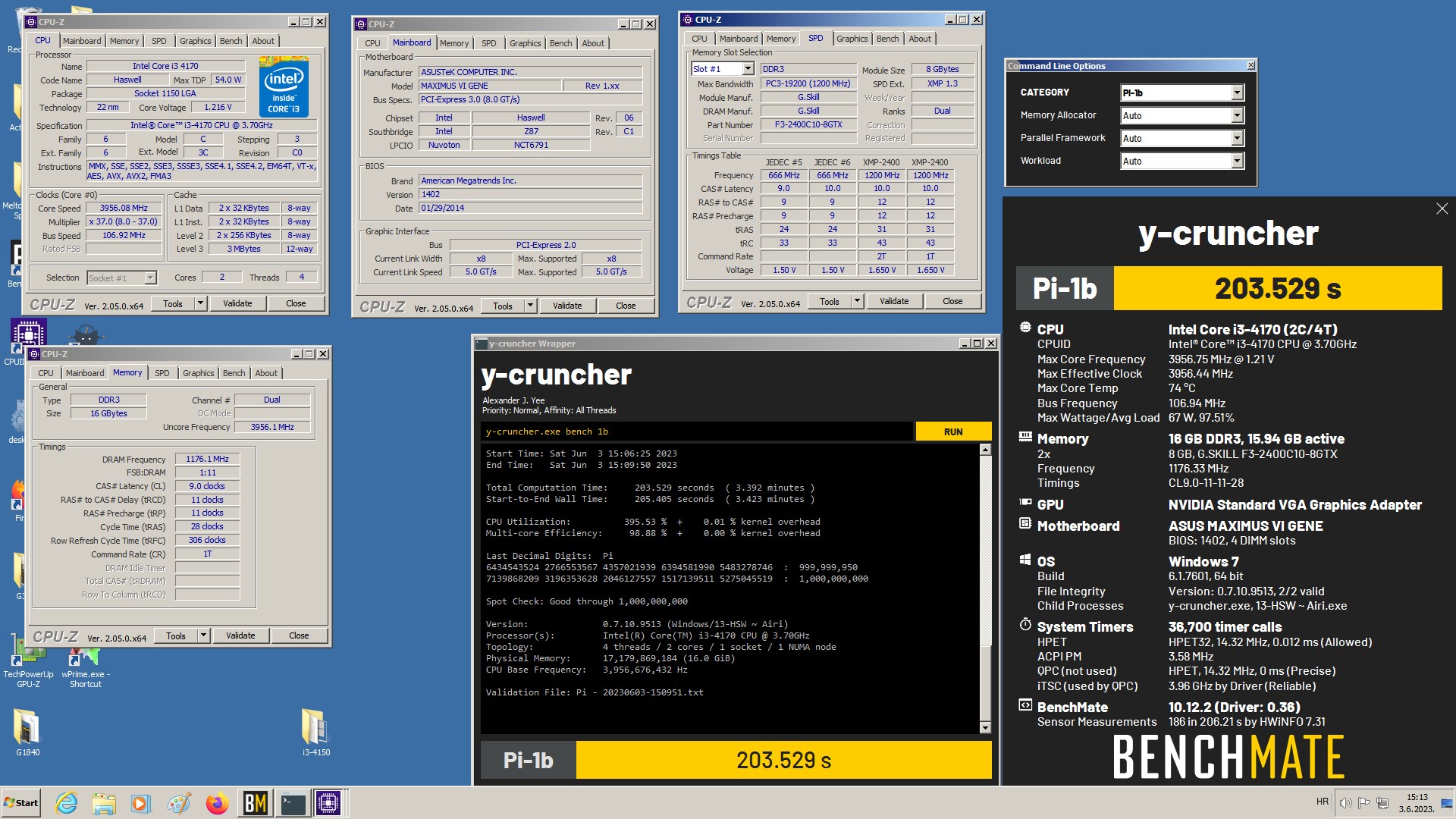Click Validate in CPU-Z CPU window
The width and height of the screenshot is (1456, 819).
pyautogui.click(x=237, y=303)
